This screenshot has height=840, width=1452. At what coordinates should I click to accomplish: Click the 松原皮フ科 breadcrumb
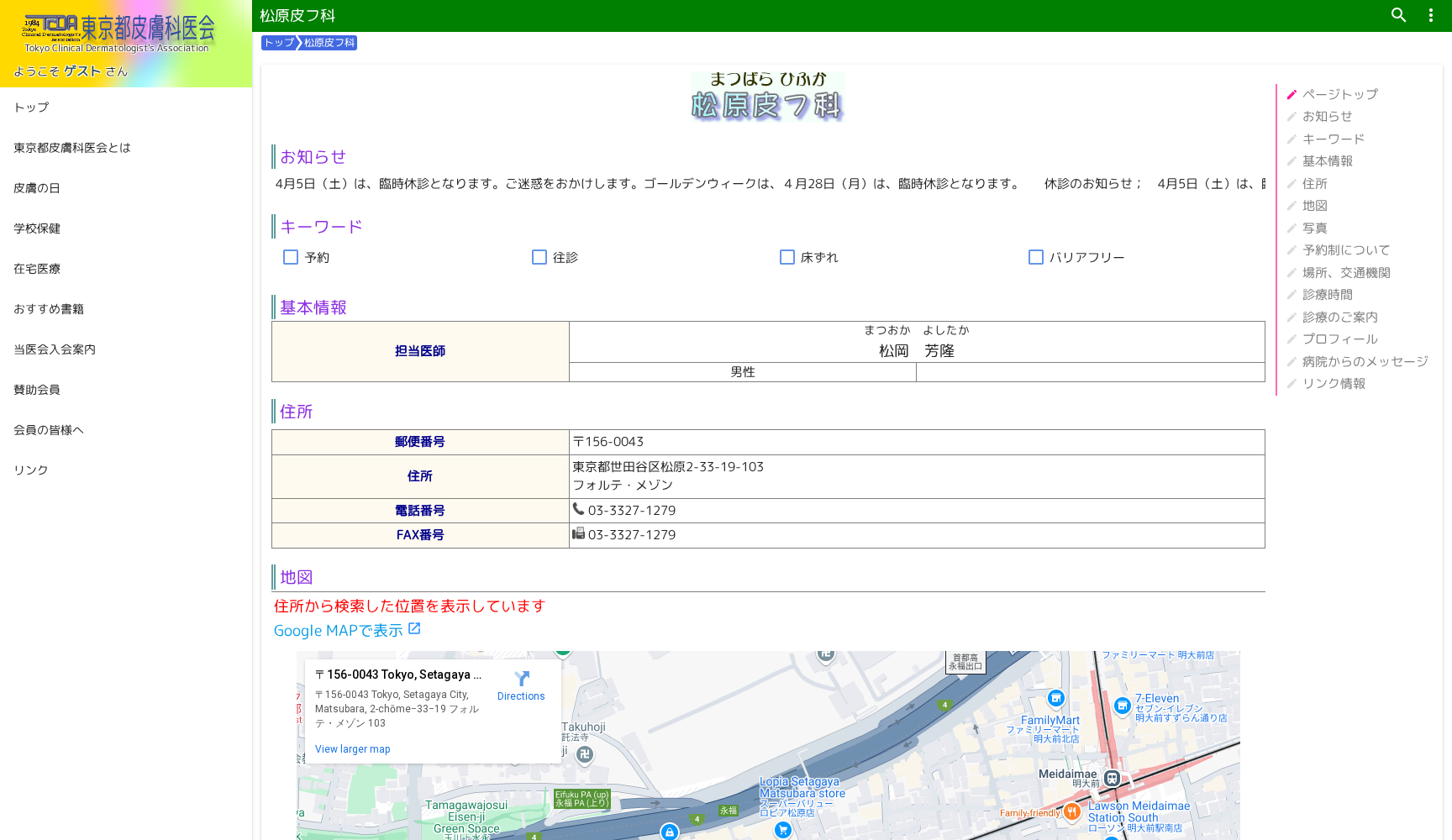(329, 43)
